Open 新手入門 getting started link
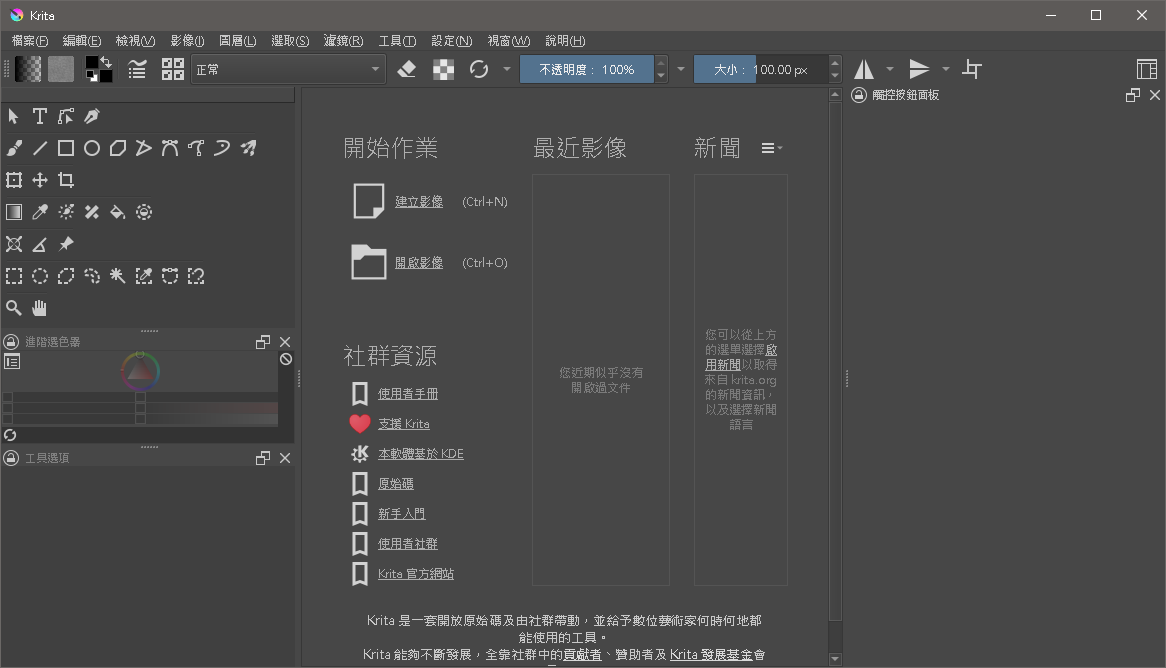 pyautogui.click(x=402, y=513)
